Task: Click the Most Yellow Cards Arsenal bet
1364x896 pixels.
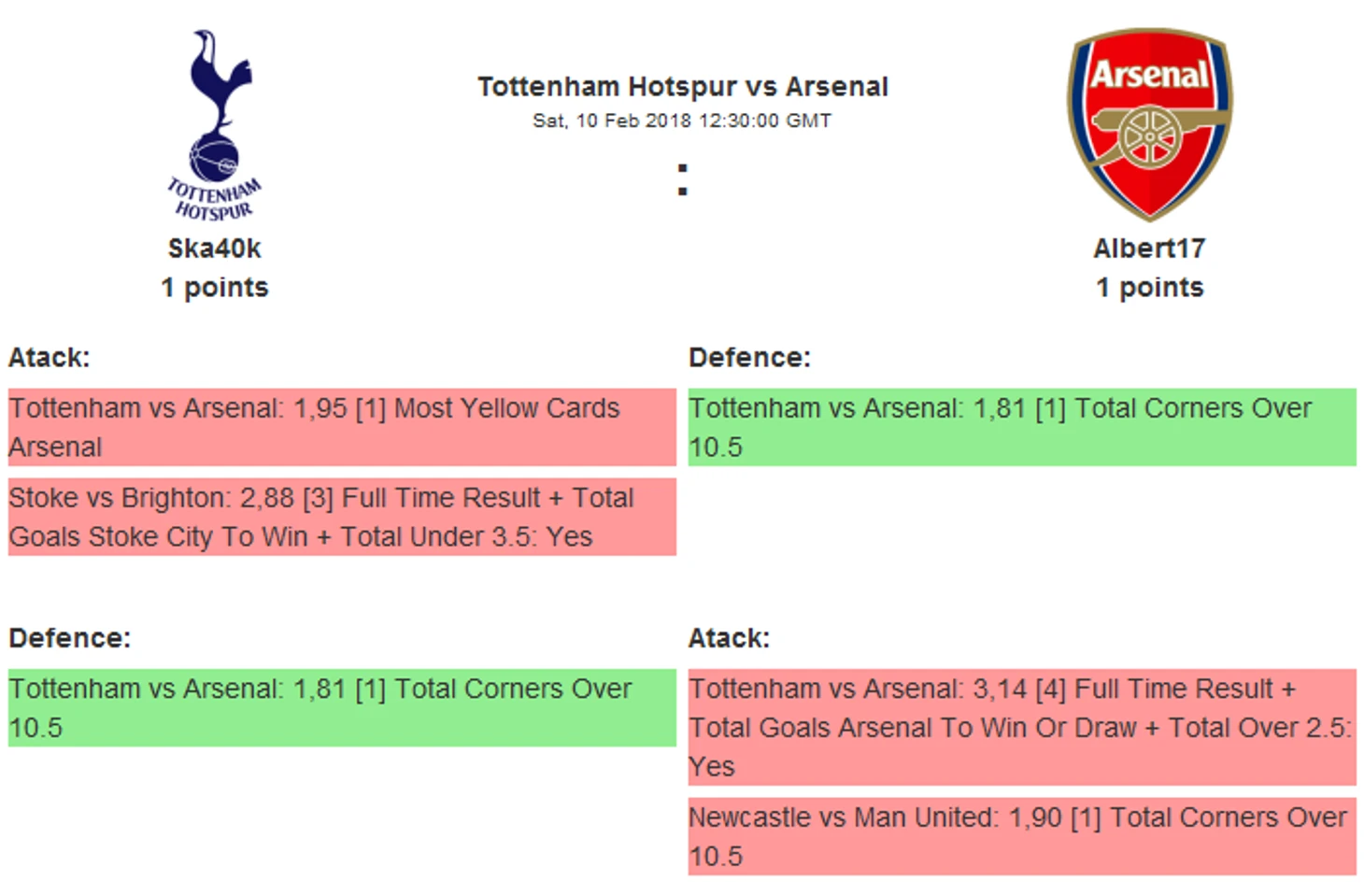Action: pyautogui.click(x=342, y=427)
